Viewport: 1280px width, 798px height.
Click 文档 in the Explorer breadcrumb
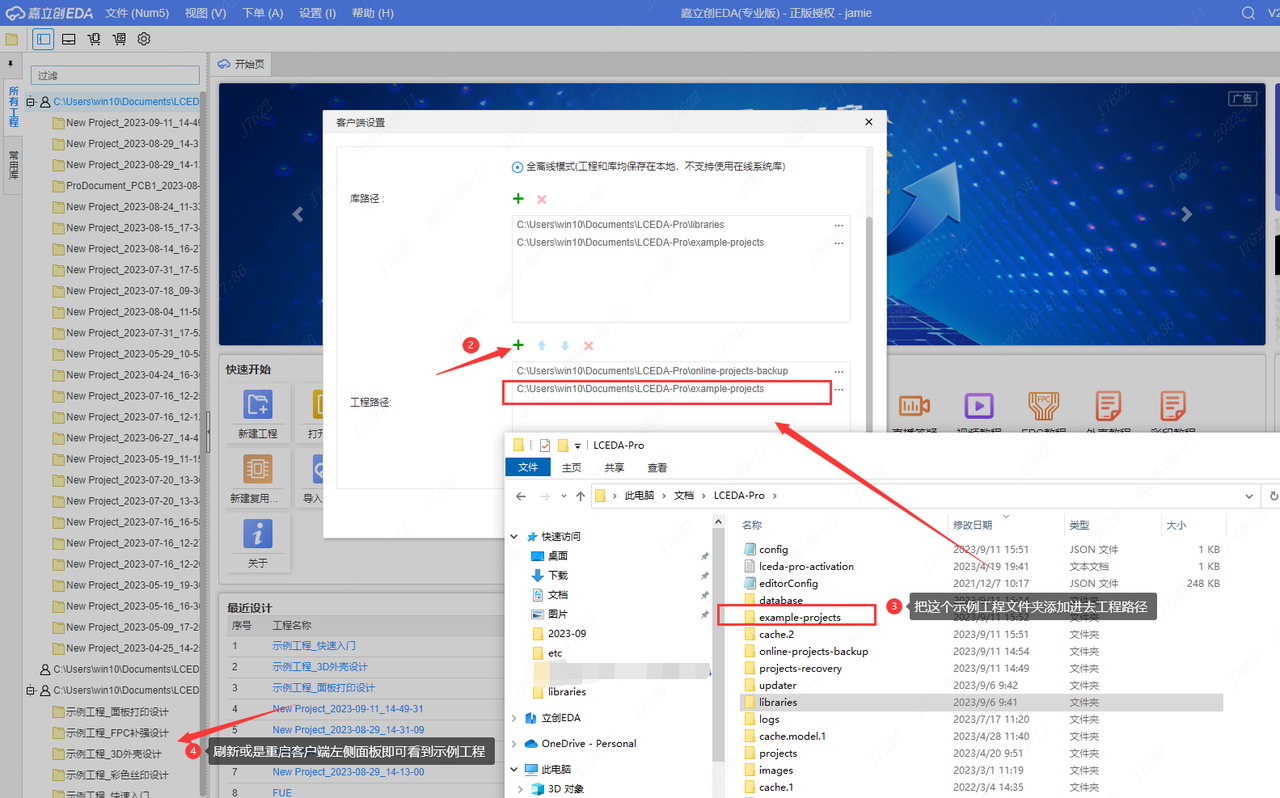pyautogui.click(x=684, y=496)
